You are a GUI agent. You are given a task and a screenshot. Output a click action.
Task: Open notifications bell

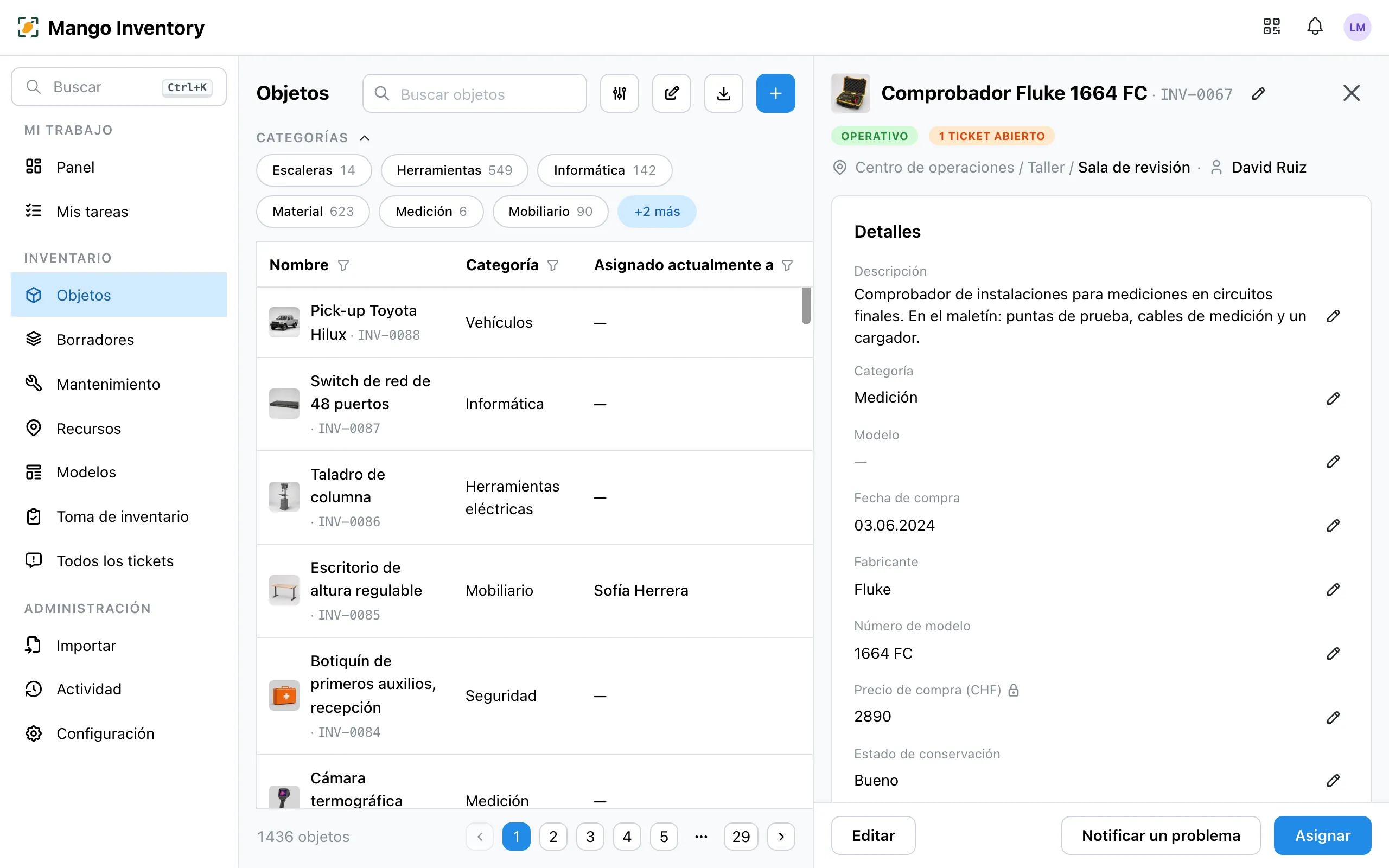1314,27
